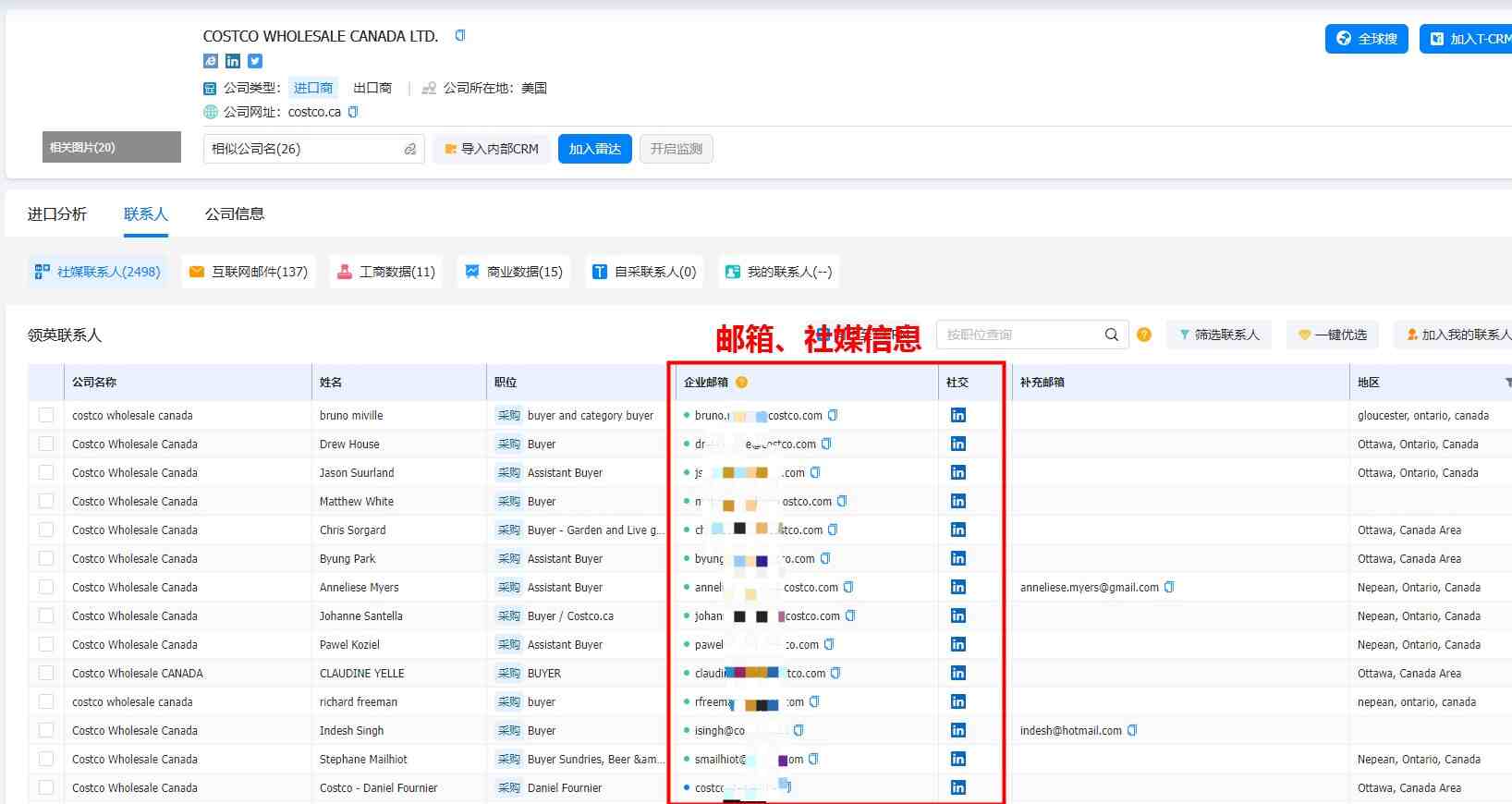Image resolution: width=1512 pixels, height=804 pixels.
Task: Select the 商业数据(15) sub-tab
Action: (514, 272)
